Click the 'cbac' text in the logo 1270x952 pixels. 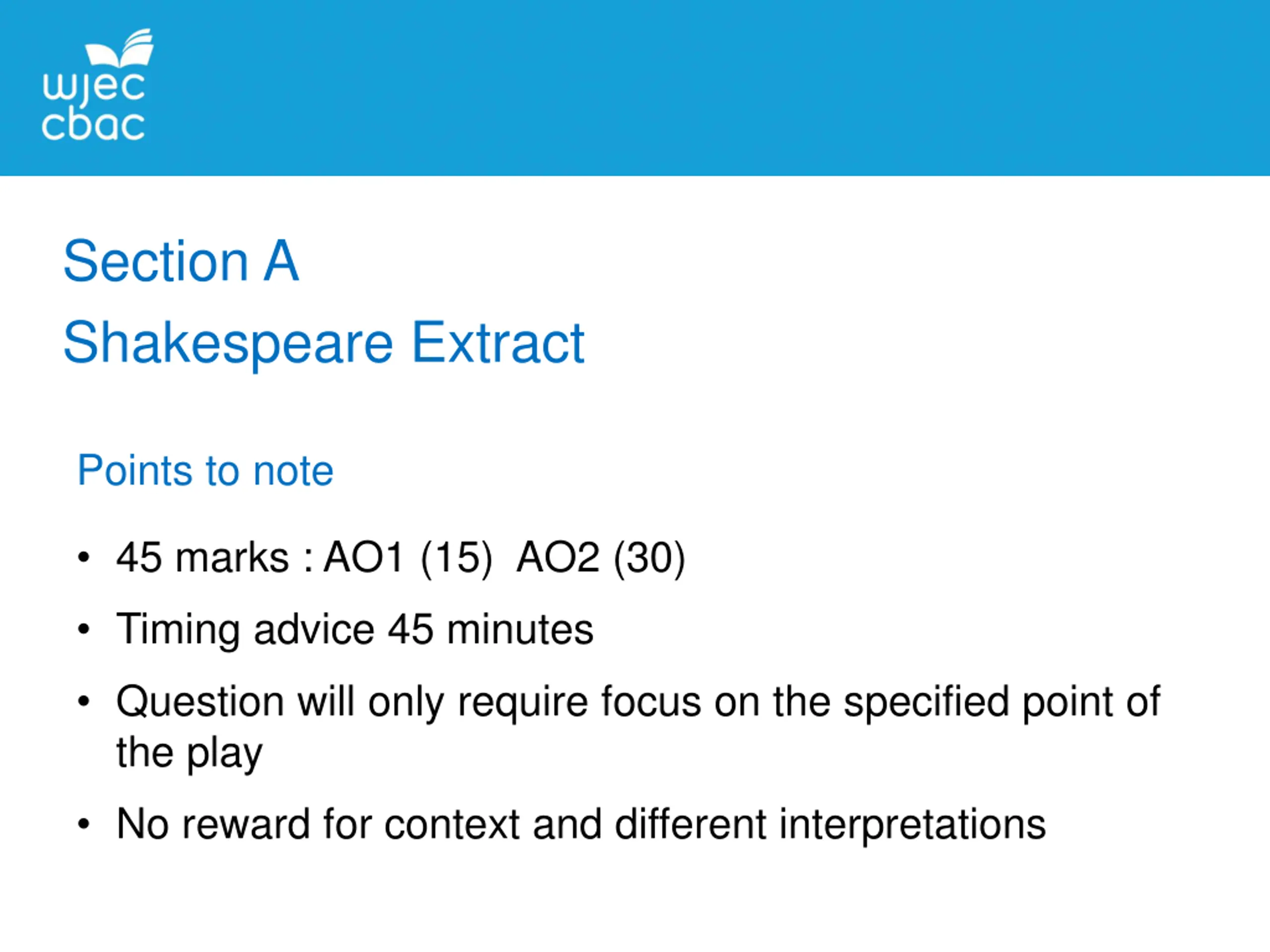pos(93,123)
